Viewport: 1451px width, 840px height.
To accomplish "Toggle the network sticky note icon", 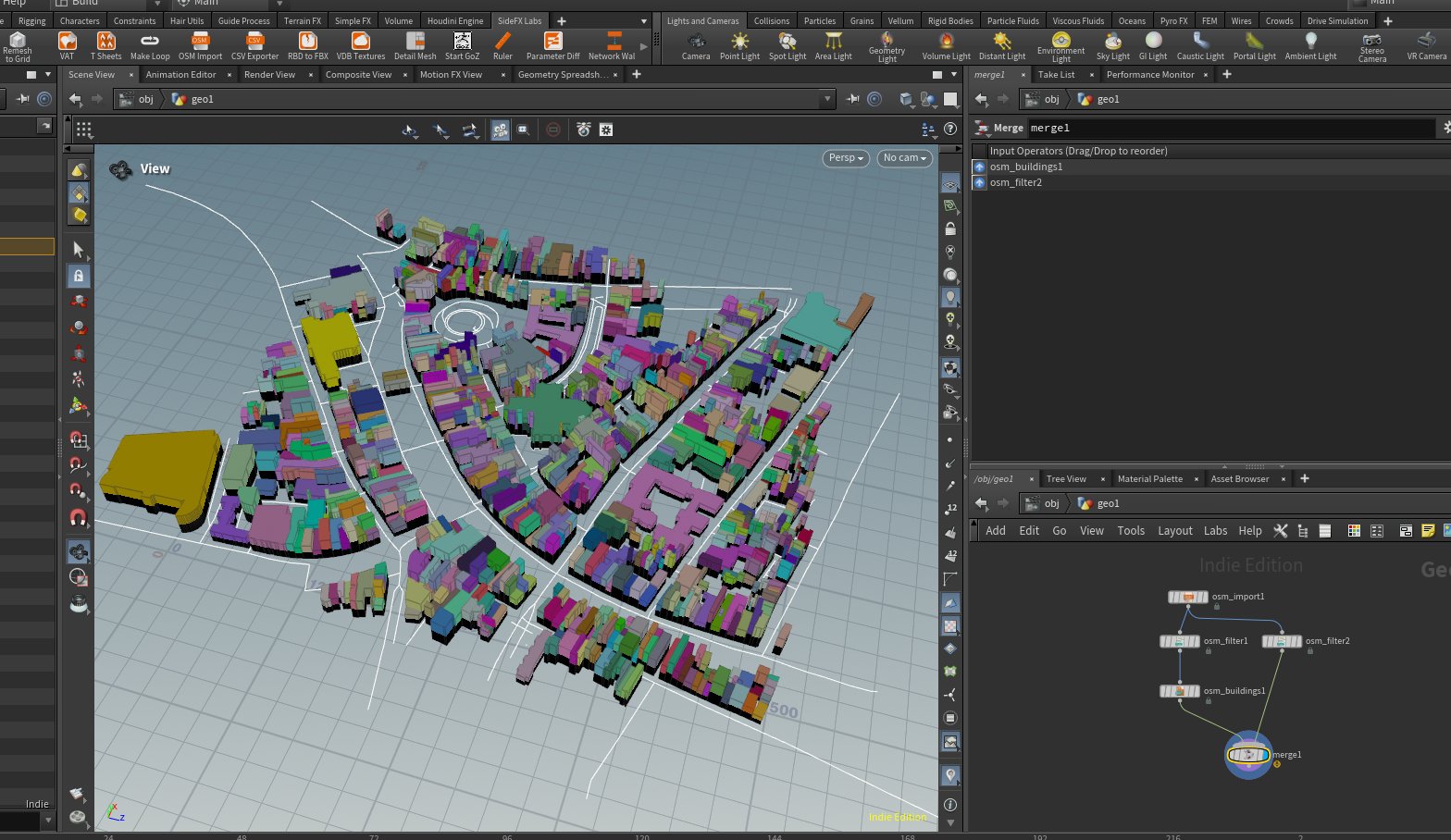I will tap(1428, 530).
